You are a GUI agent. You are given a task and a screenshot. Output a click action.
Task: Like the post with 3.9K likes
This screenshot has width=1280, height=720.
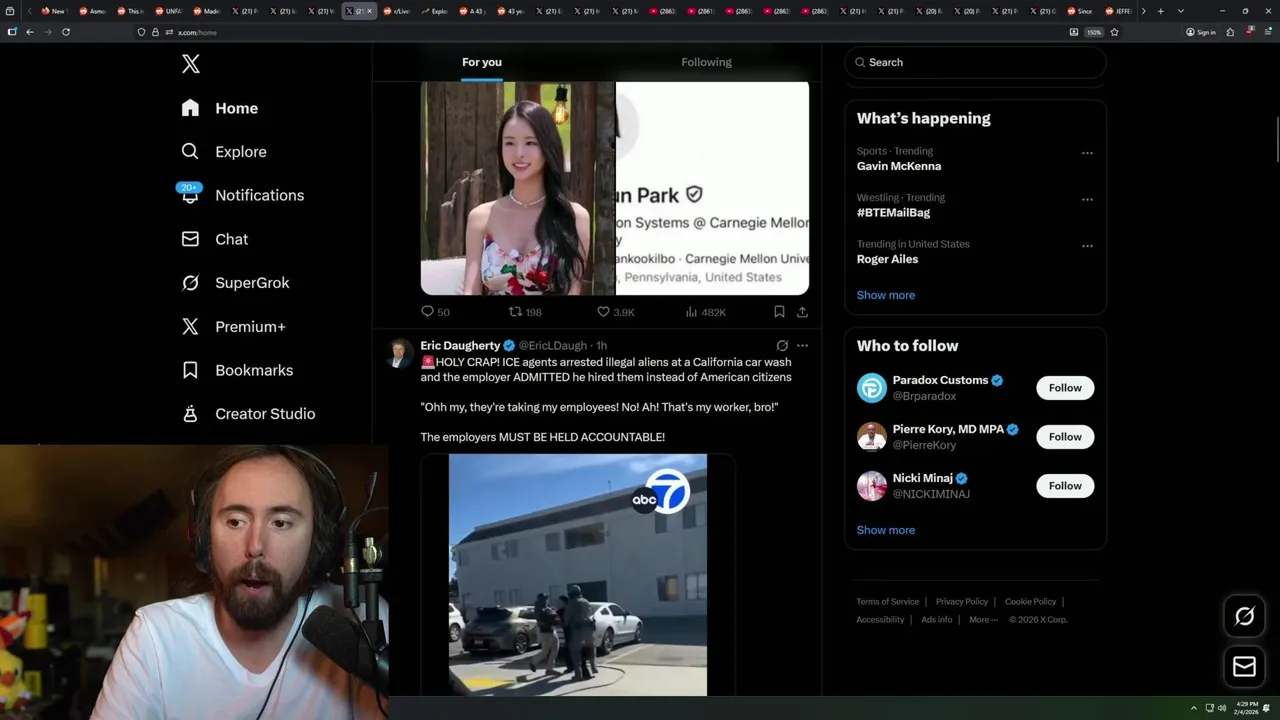coord(615,312)
